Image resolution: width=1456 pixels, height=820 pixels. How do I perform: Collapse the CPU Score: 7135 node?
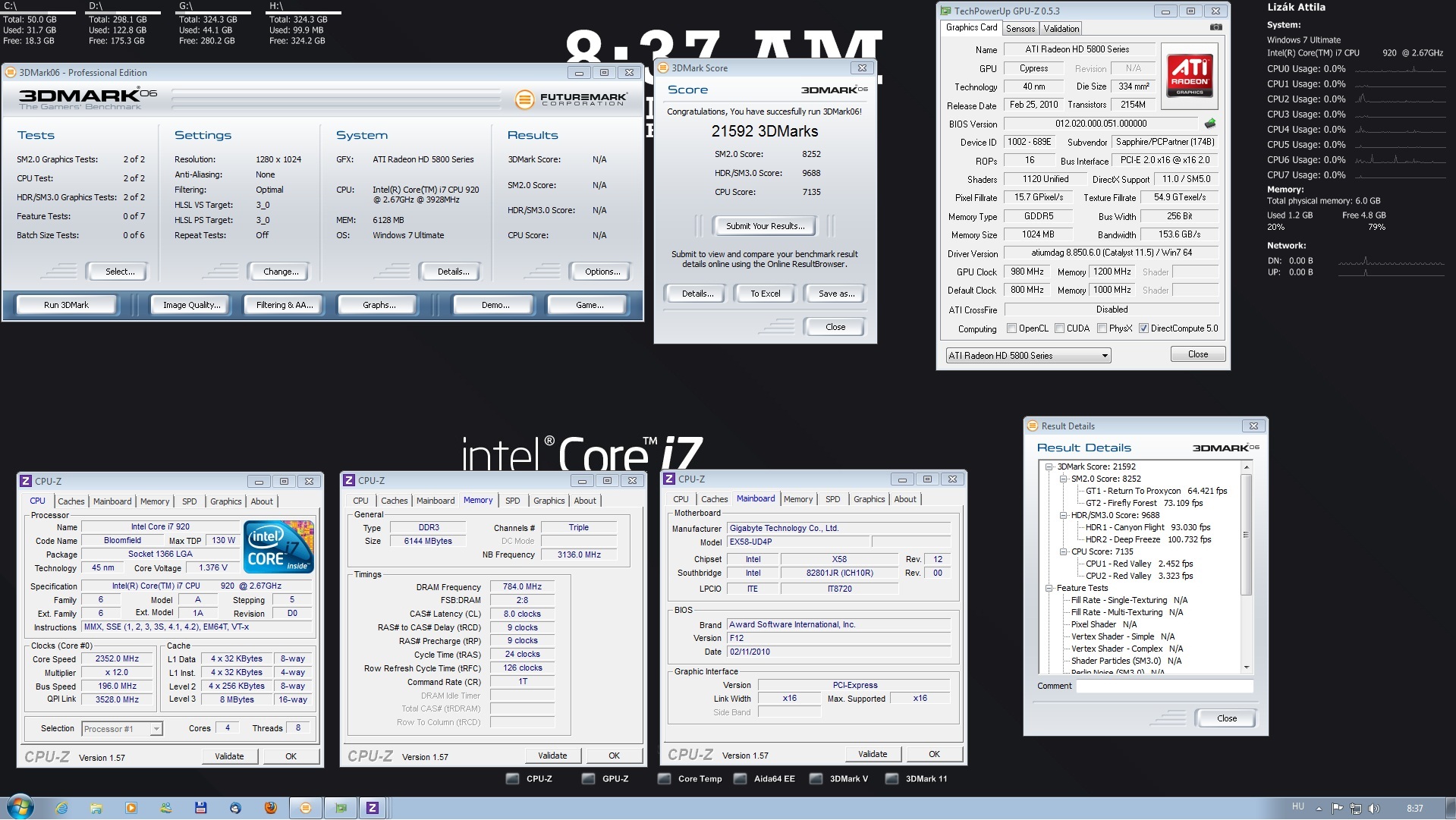coord(1064,551)
